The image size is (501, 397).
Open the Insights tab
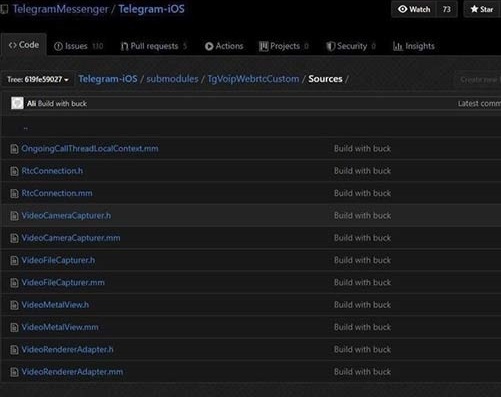click(x=414, y=46)
